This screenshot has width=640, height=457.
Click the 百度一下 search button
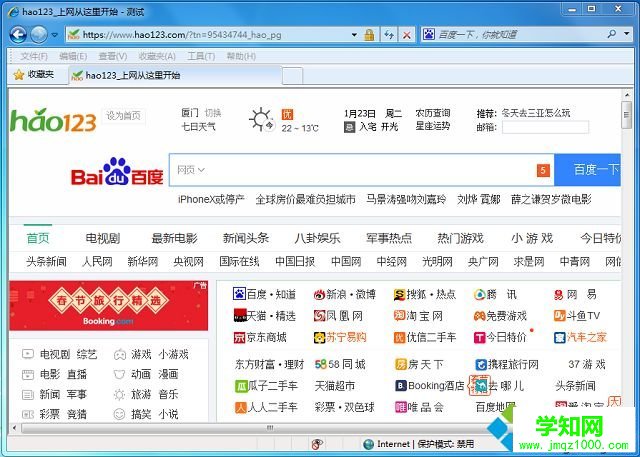coord(588,170)
